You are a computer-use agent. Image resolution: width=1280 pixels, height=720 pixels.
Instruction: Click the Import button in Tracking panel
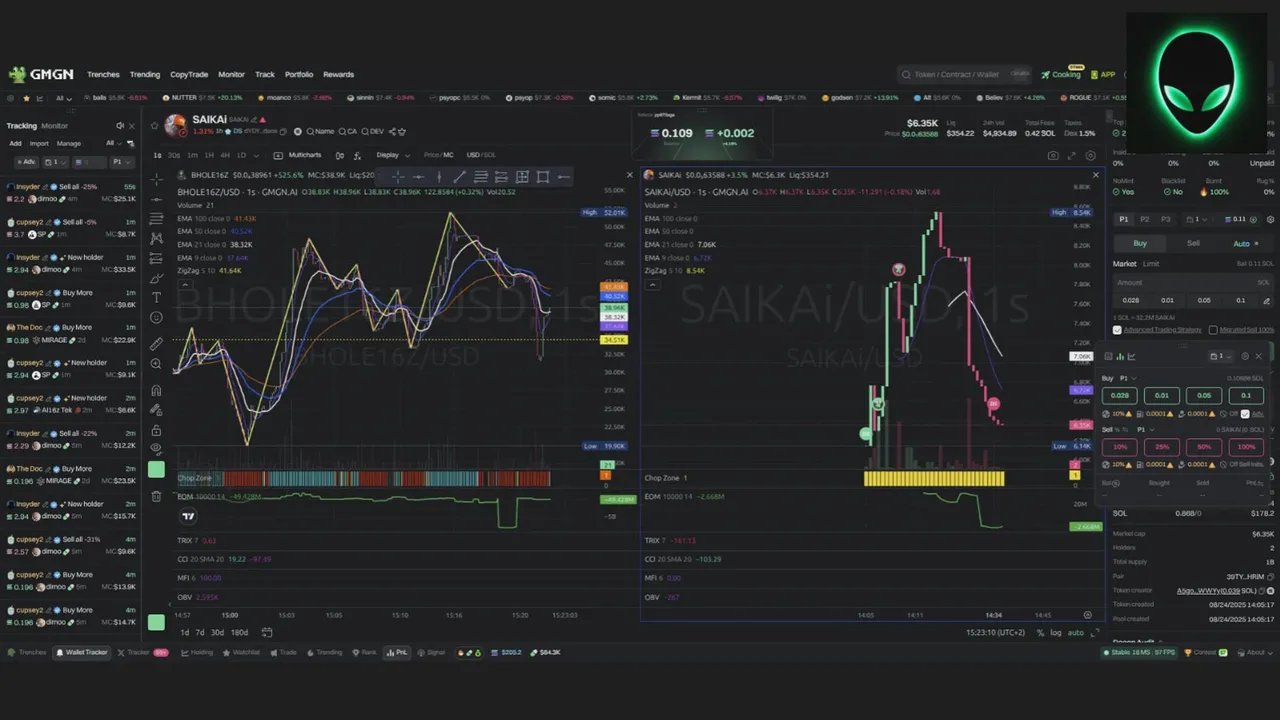tap(39, 143)
